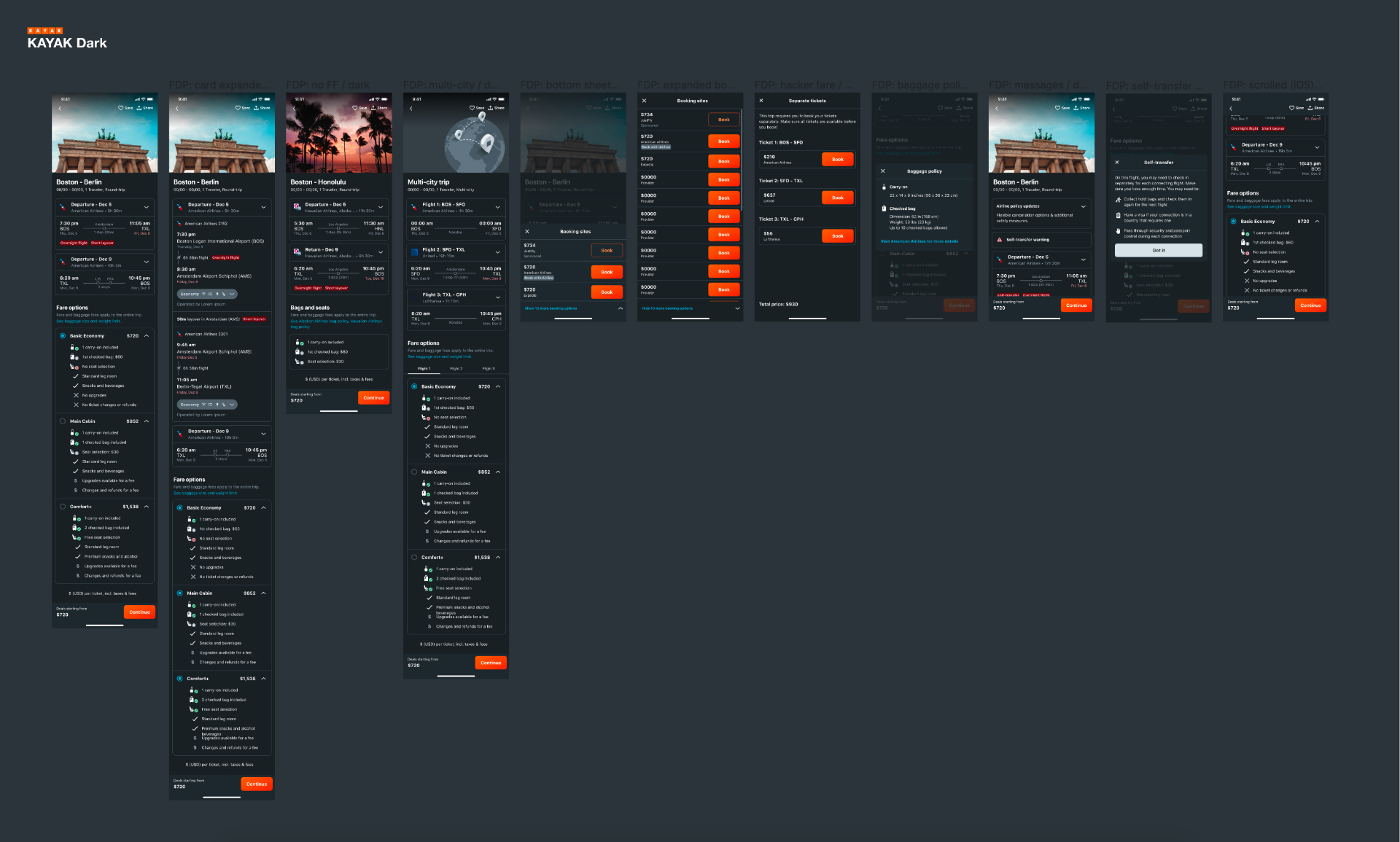Collapse Basic Economy $720 fare on Multi-city screen

point(498,386)
